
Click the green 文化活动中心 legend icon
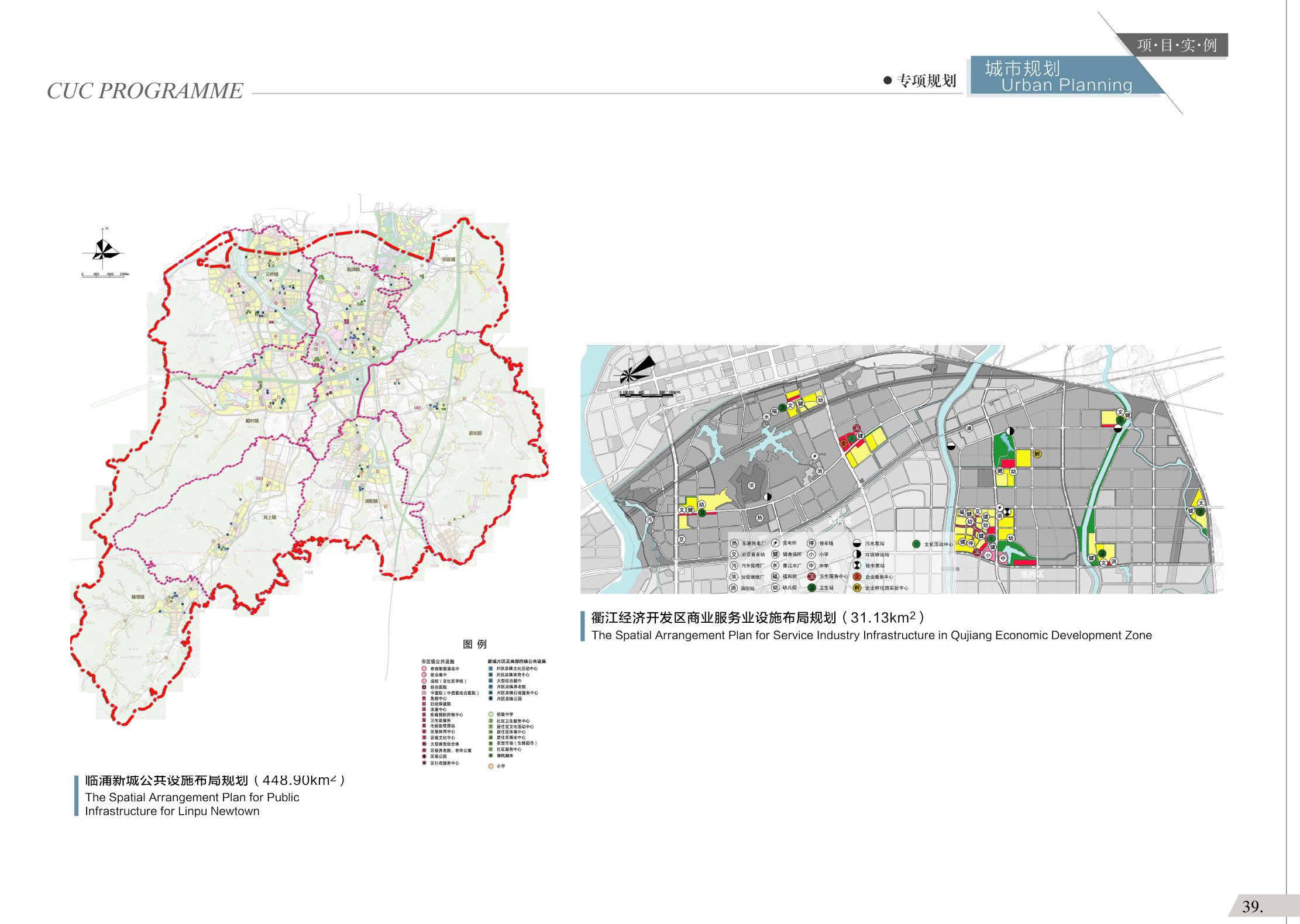pyautogui.click(x=916, y=544)
